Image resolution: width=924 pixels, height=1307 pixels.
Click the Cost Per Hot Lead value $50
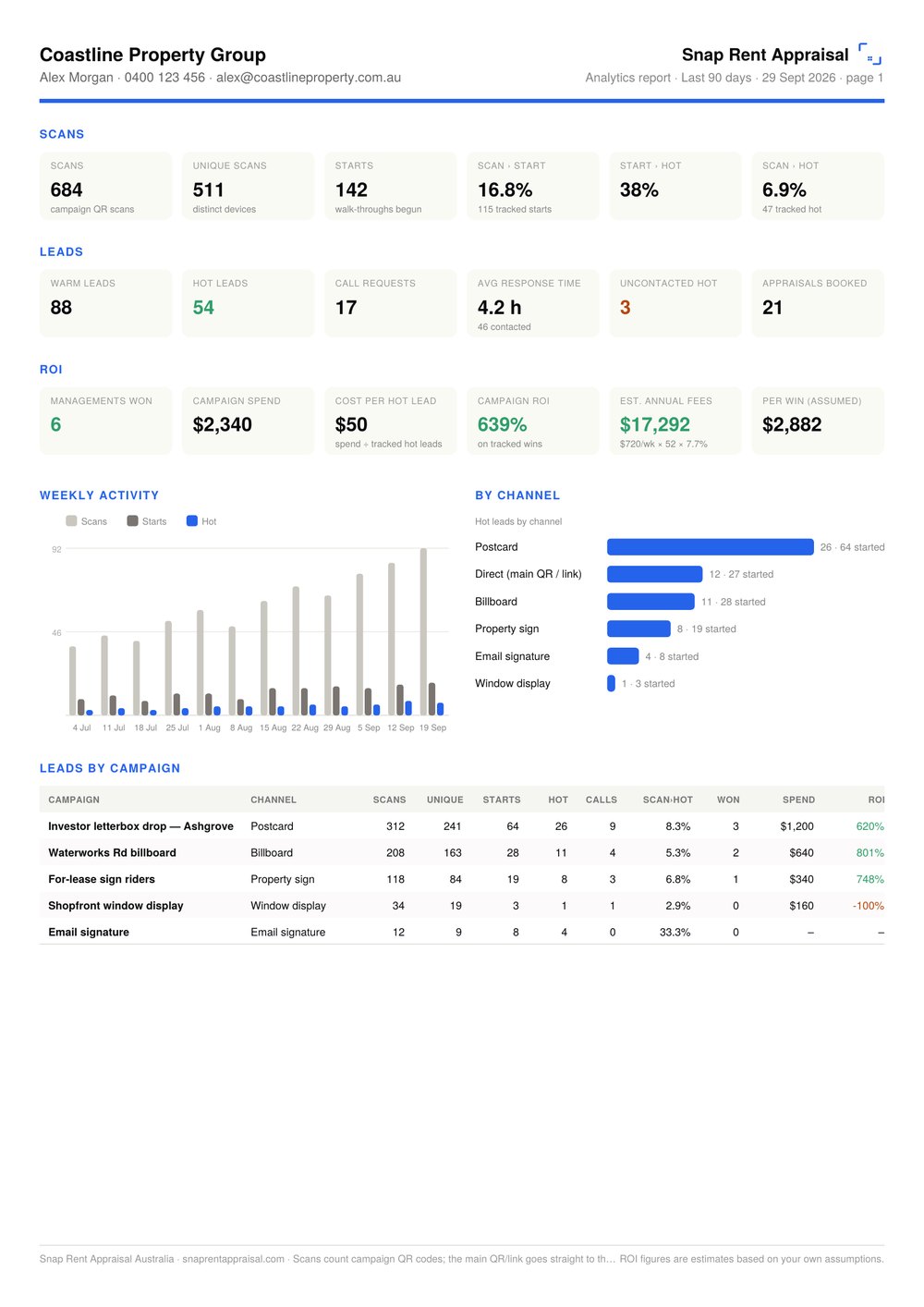point(351,424)
